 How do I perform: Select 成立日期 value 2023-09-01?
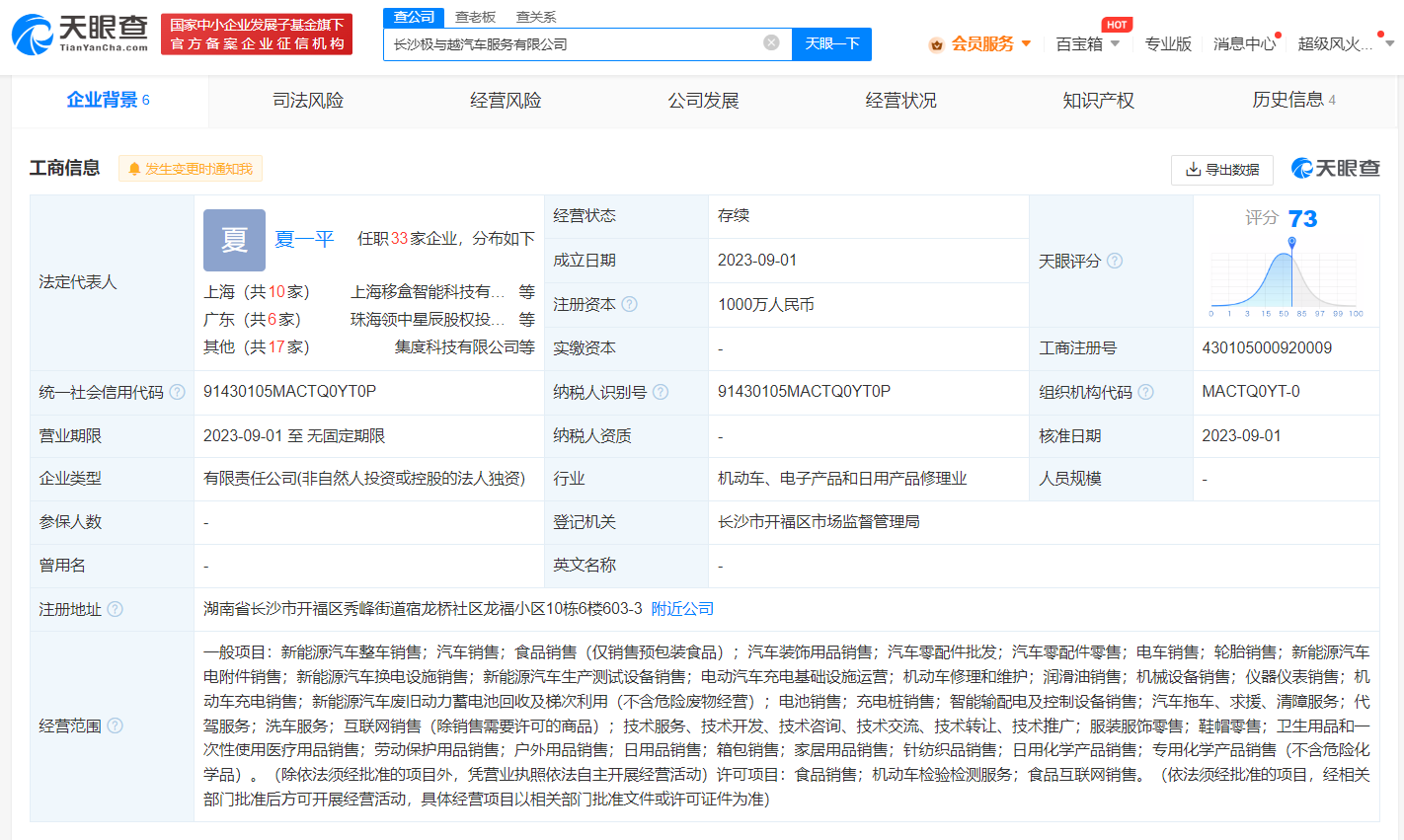757,261
